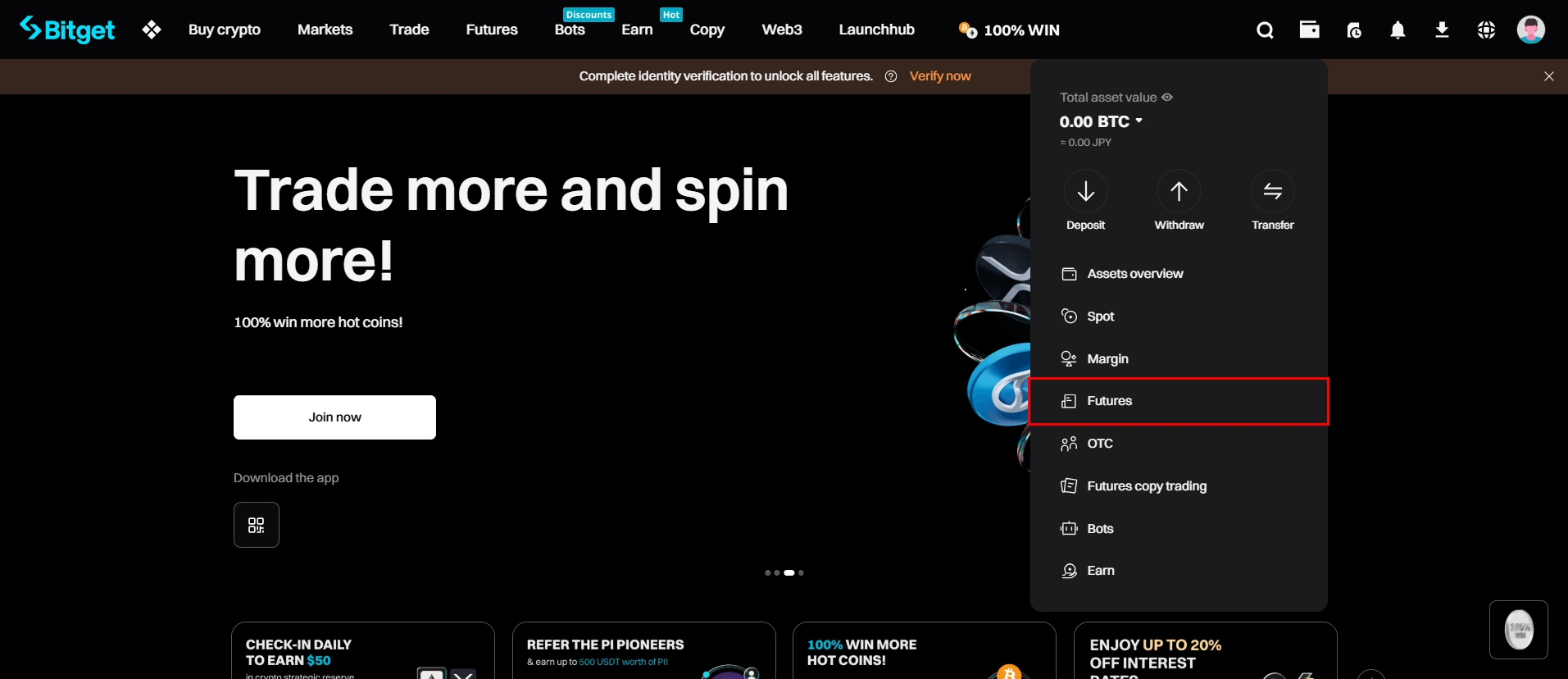Open Trade navigation menu

409,30
